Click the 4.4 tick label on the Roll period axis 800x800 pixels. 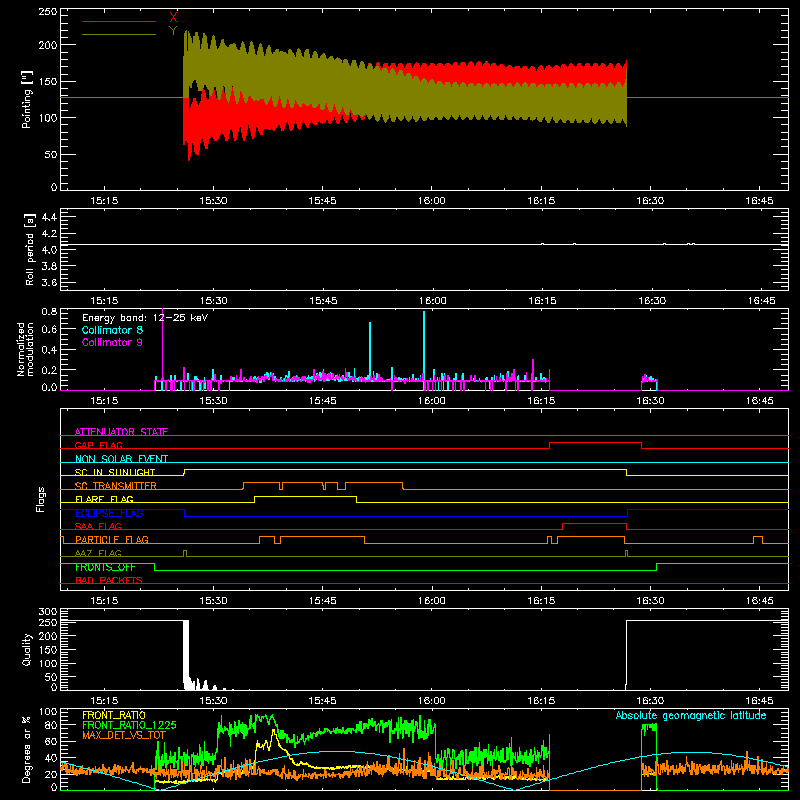(x=49, y=217)
